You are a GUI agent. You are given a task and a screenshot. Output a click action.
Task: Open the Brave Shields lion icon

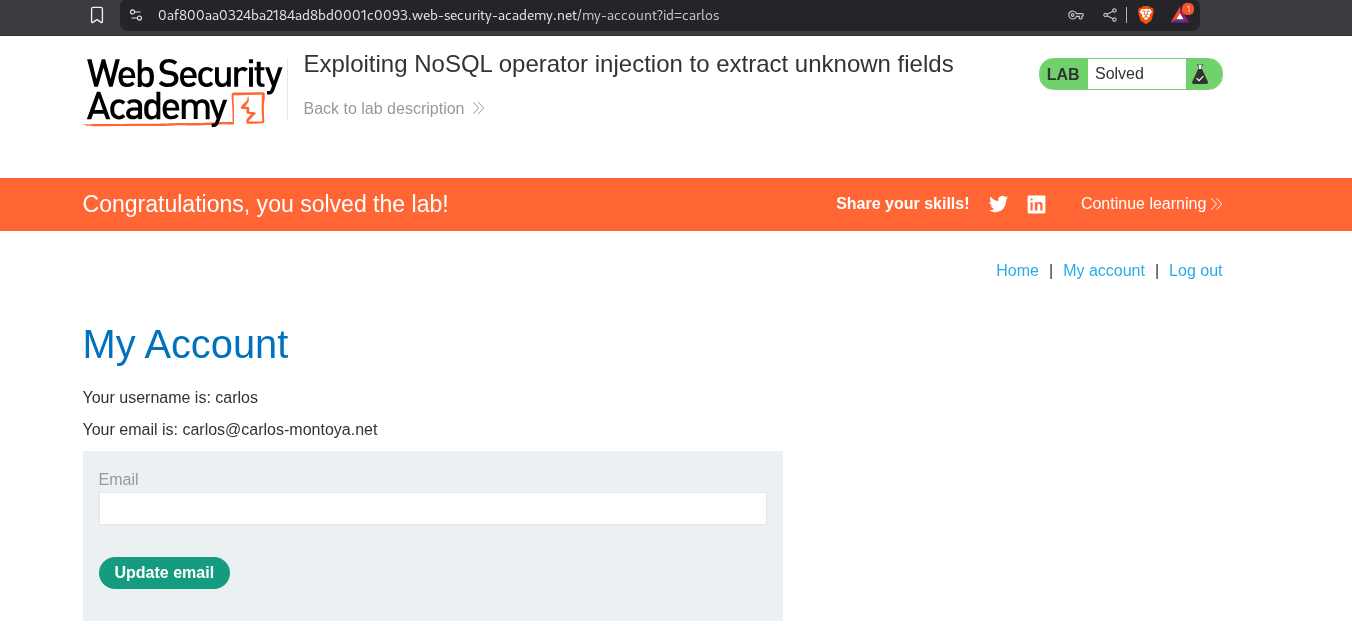click(x=1146, y=15)
